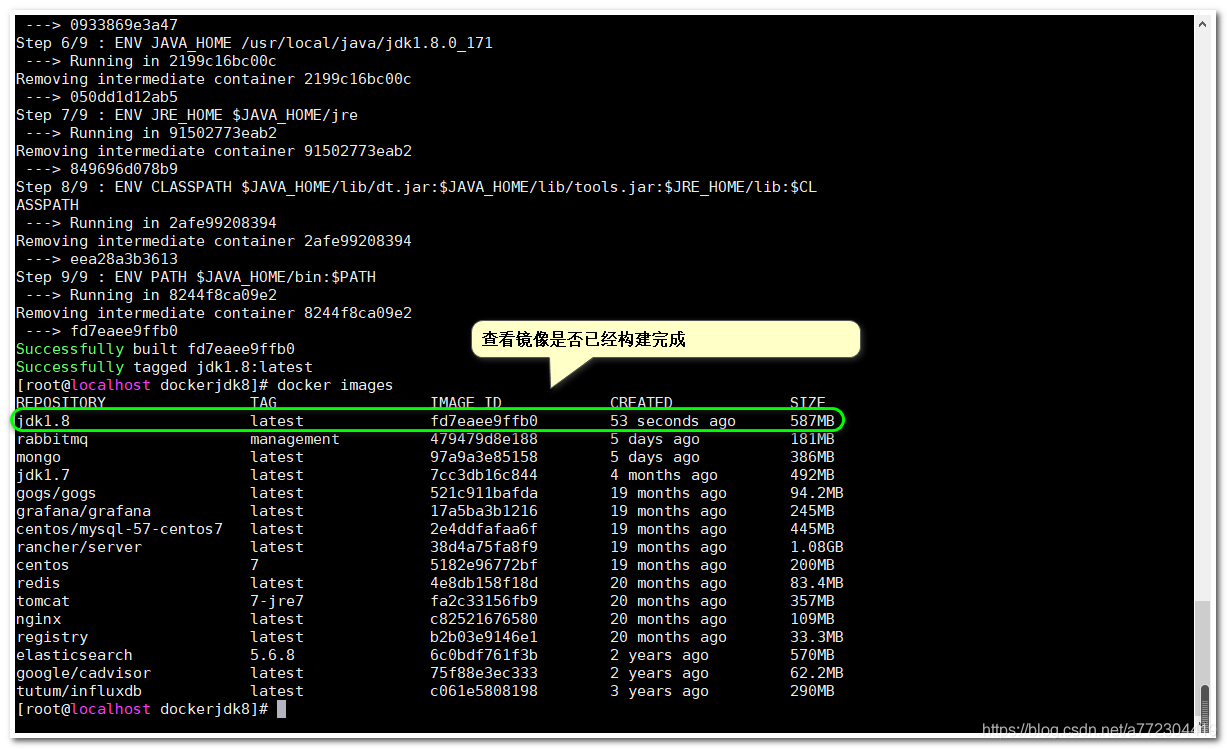Select the tomcat image line

[x=42, y=600]
